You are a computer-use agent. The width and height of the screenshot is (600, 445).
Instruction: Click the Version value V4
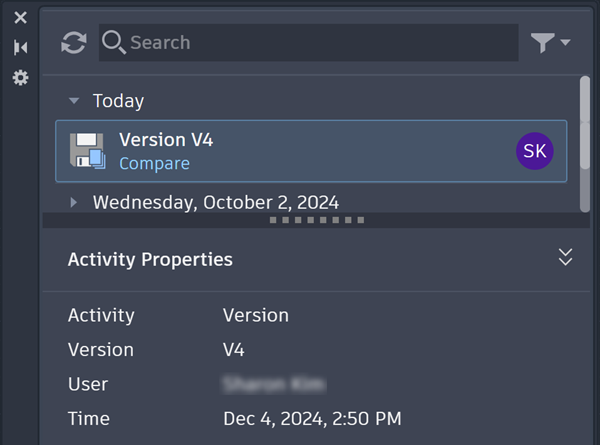click(x=234, y=350)
